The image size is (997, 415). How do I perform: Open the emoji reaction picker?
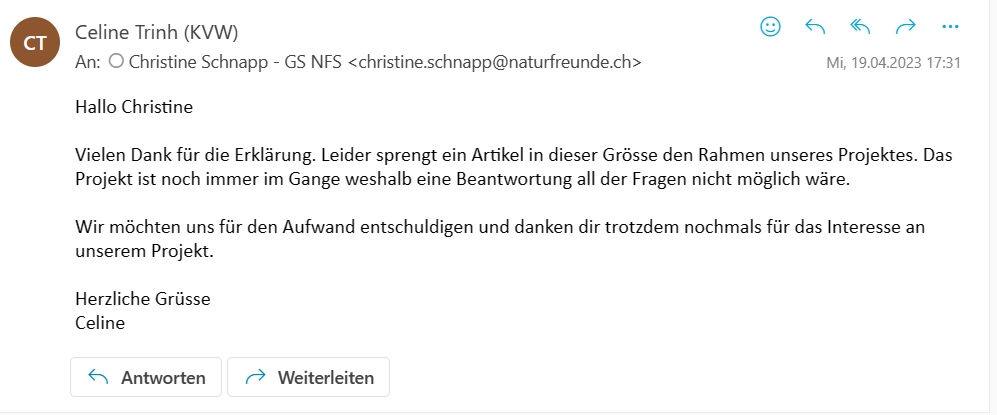(770, 27)
